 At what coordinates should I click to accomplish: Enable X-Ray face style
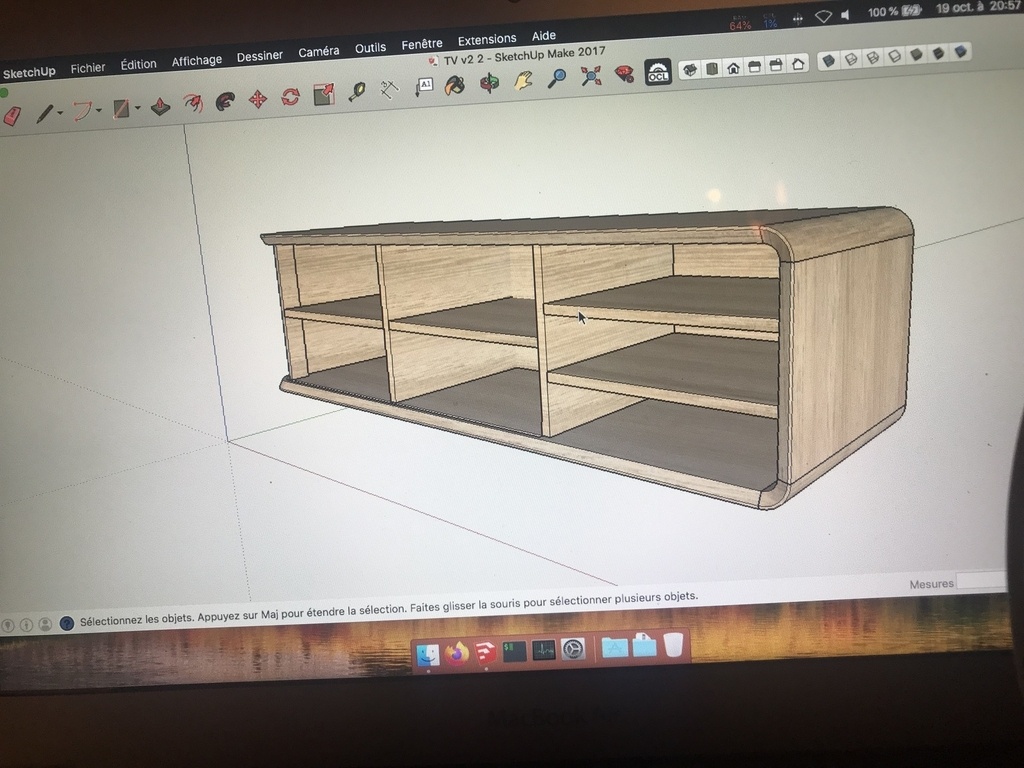tap(829, 61)
